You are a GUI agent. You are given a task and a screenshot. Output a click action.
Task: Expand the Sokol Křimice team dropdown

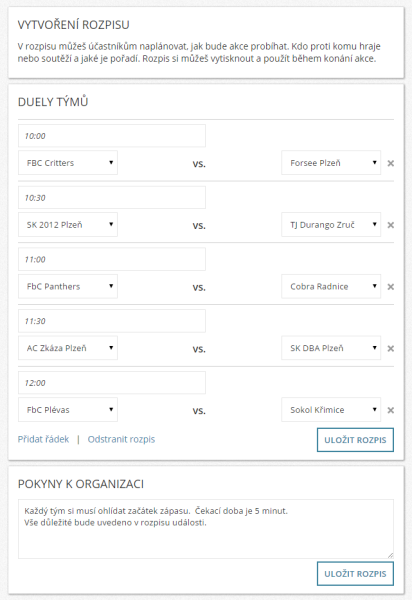[x=331, y=410]
